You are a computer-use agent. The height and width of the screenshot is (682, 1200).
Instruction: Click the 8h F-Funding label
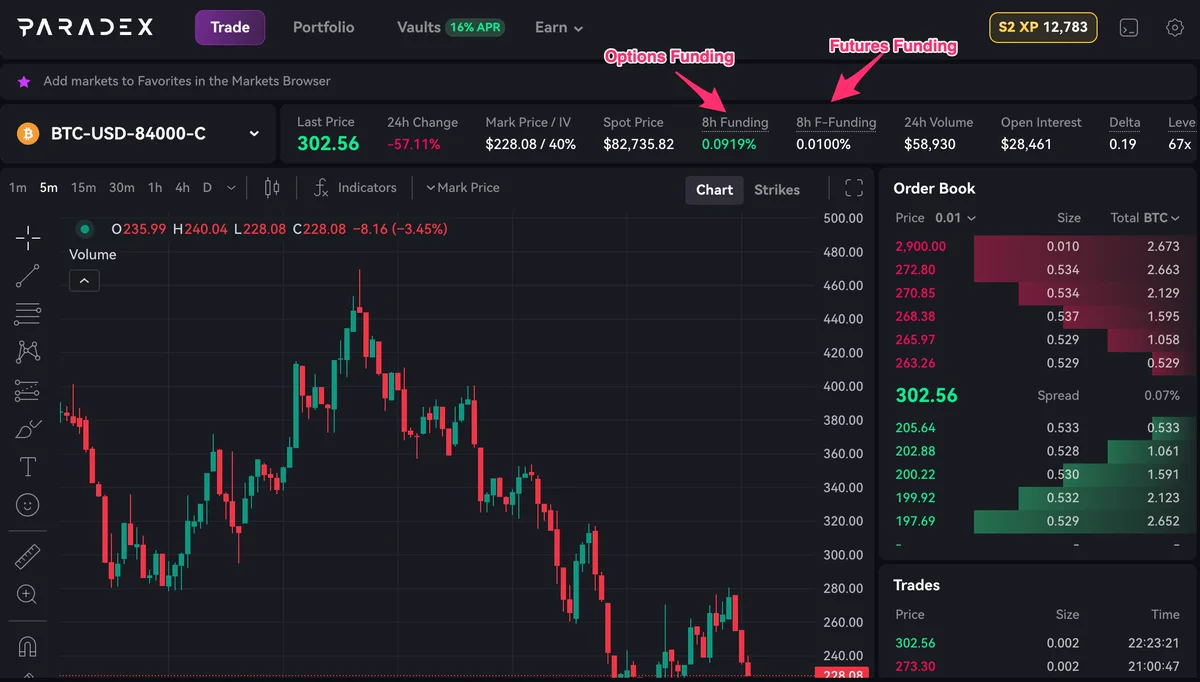tap(836, 122)
